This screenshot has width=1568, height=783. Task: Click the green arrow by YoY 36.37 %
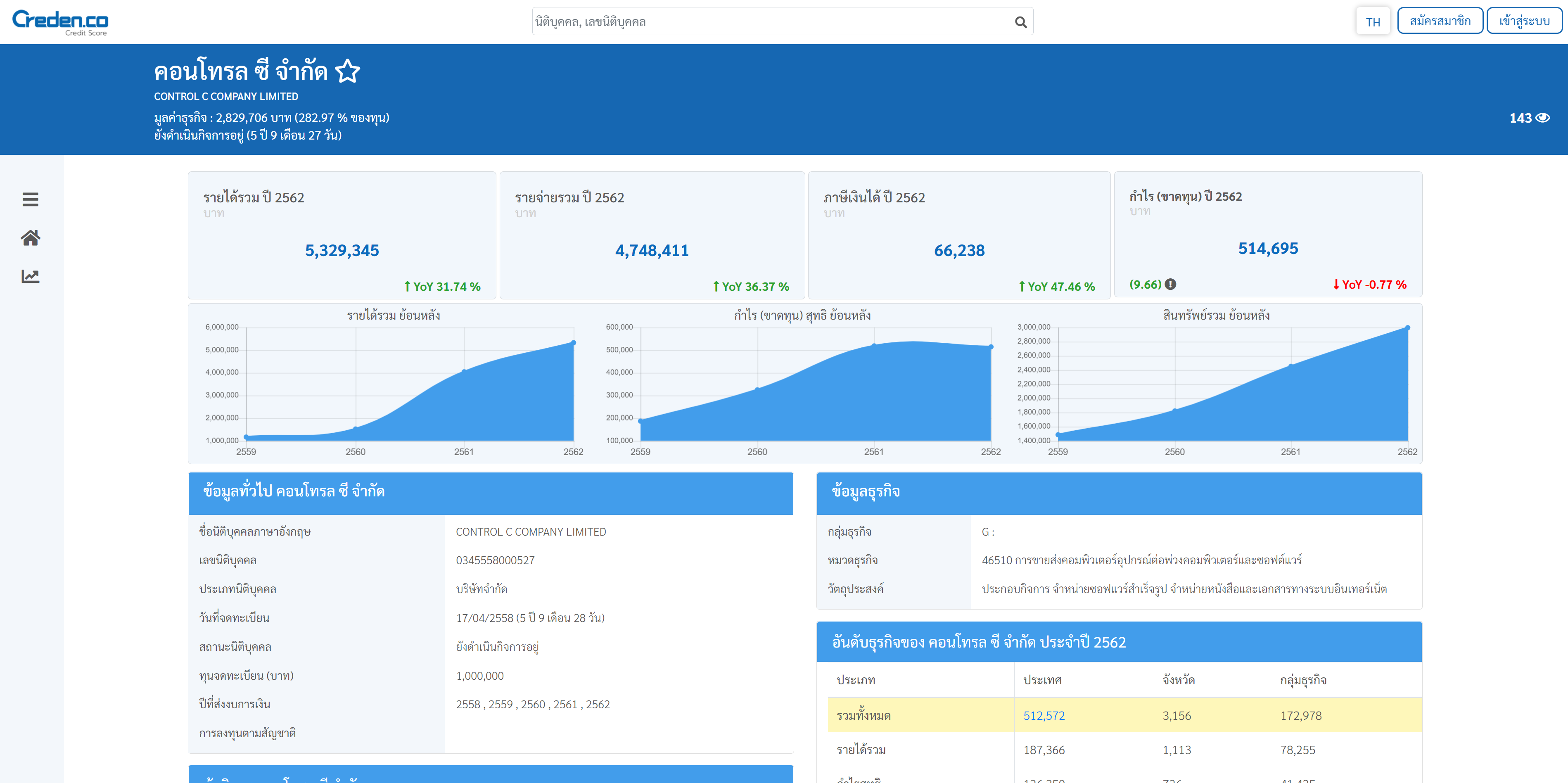tap(716, 286)
